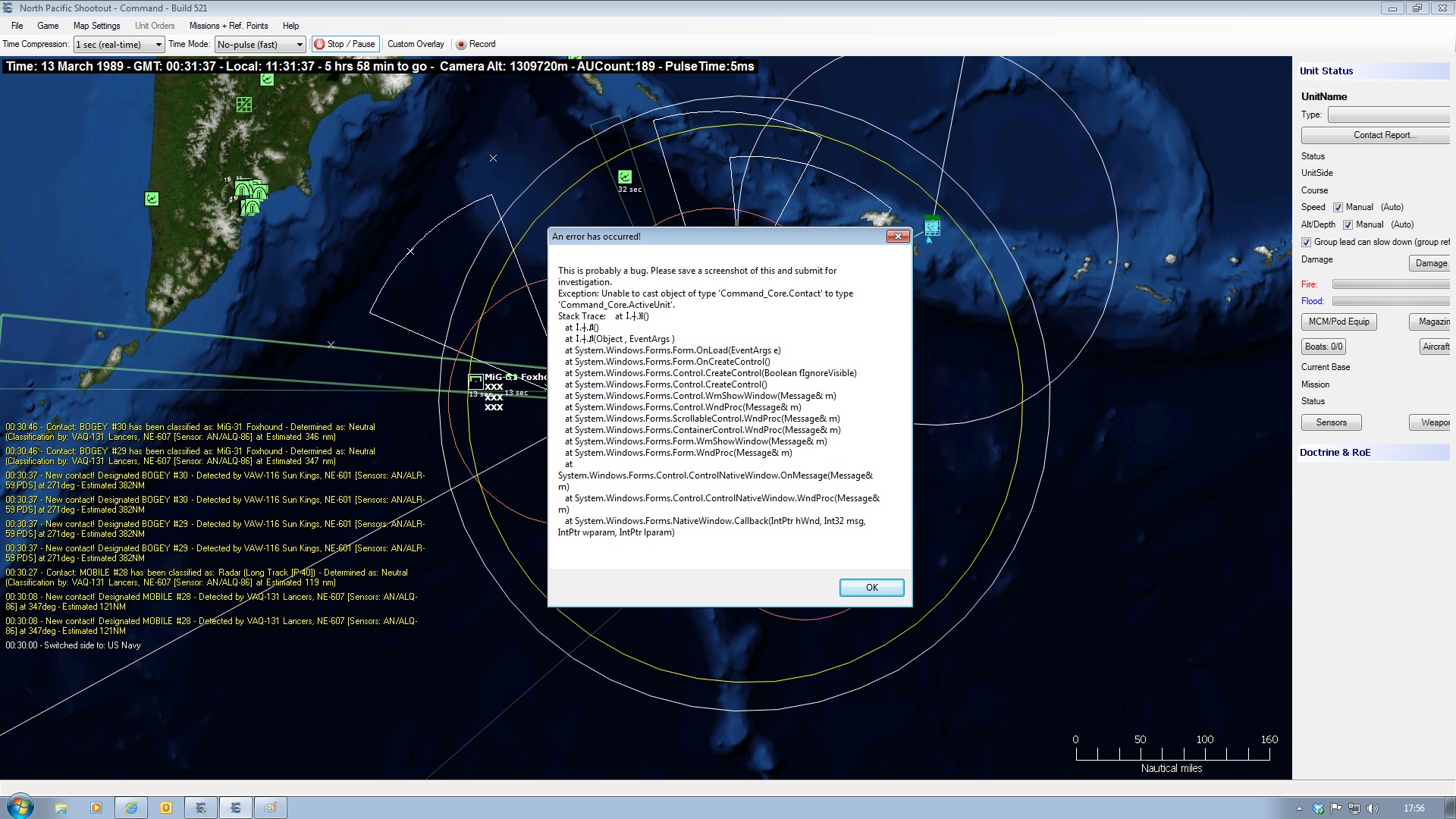Screen dimensions: 1456x819
Task: Open the Map Settings menu
Action: (x=96, y=26)
